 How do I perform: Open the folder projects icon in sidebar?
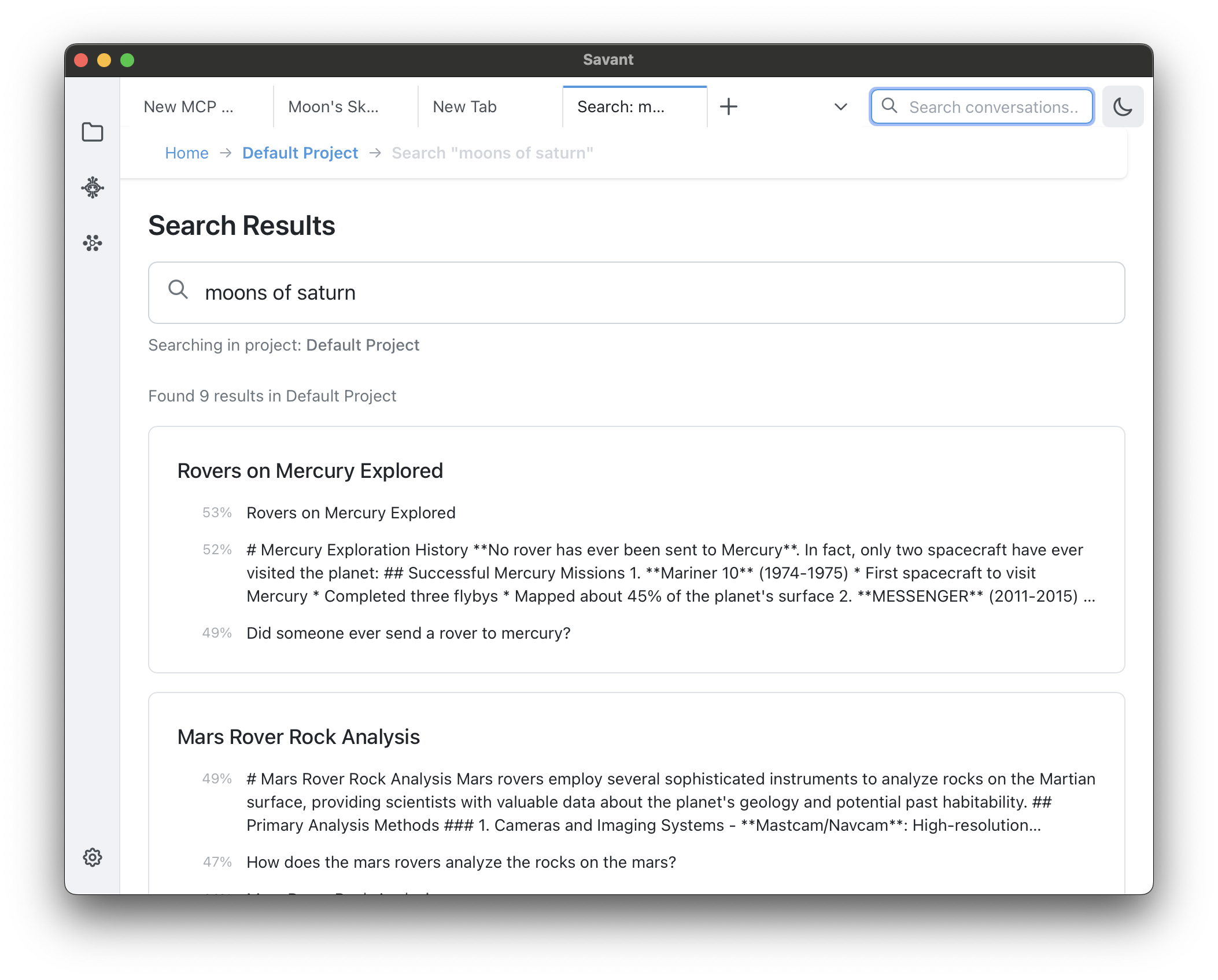93,132
